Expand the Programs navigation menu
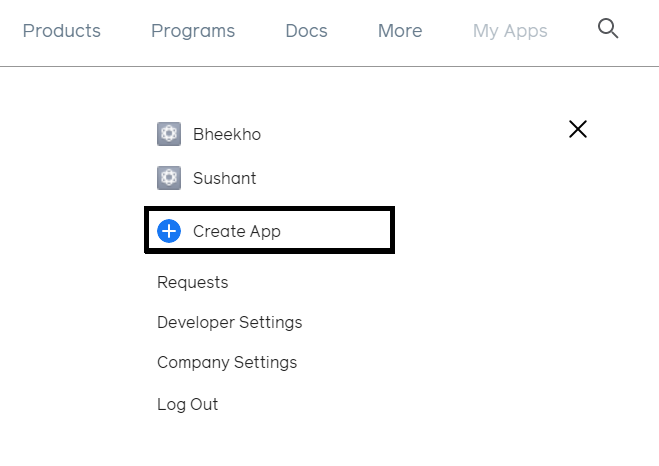Viewport: 659px width, 466px height. coord(193,31)
